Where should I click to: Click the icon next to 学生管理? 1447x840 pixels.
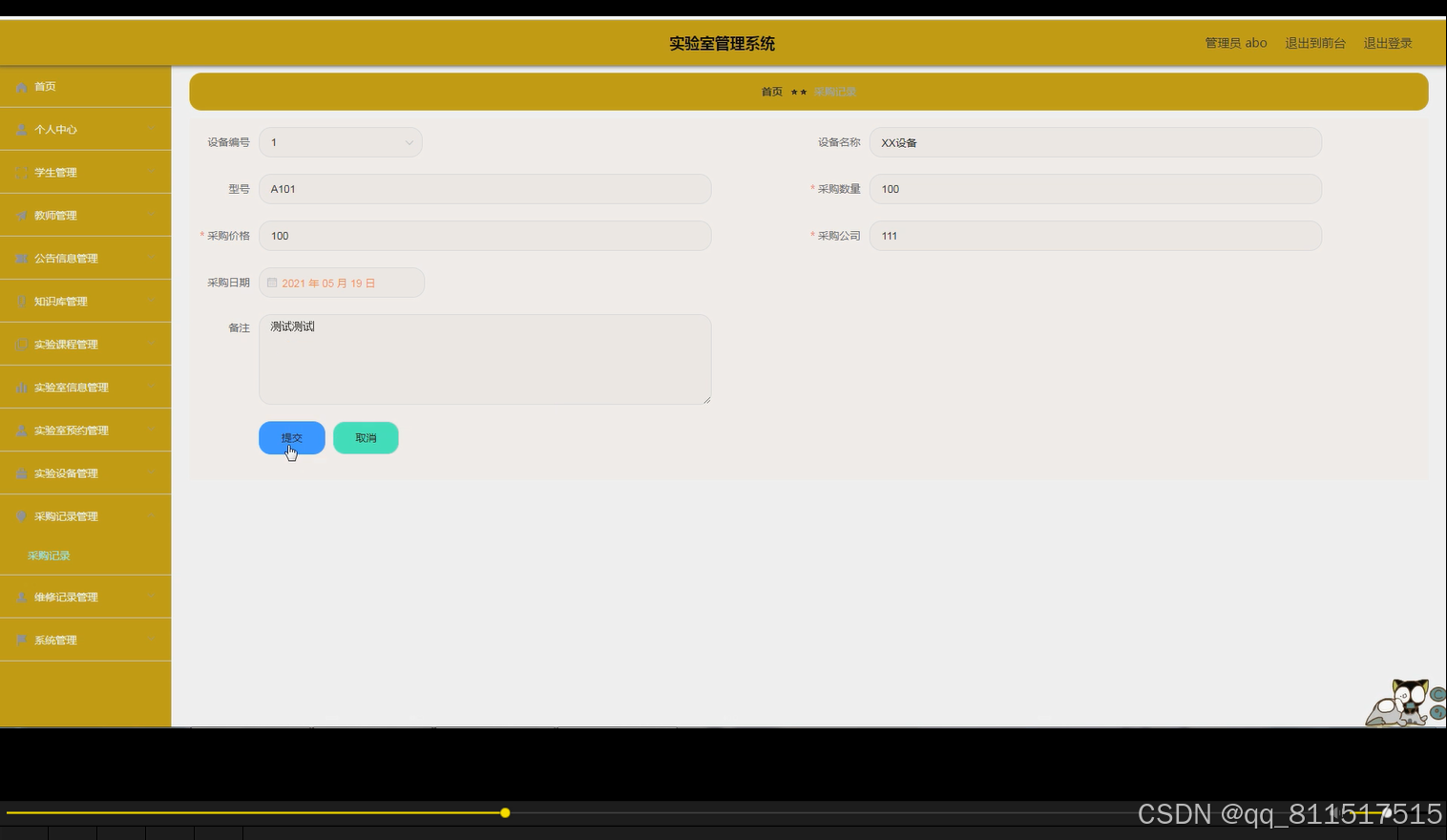22,173
